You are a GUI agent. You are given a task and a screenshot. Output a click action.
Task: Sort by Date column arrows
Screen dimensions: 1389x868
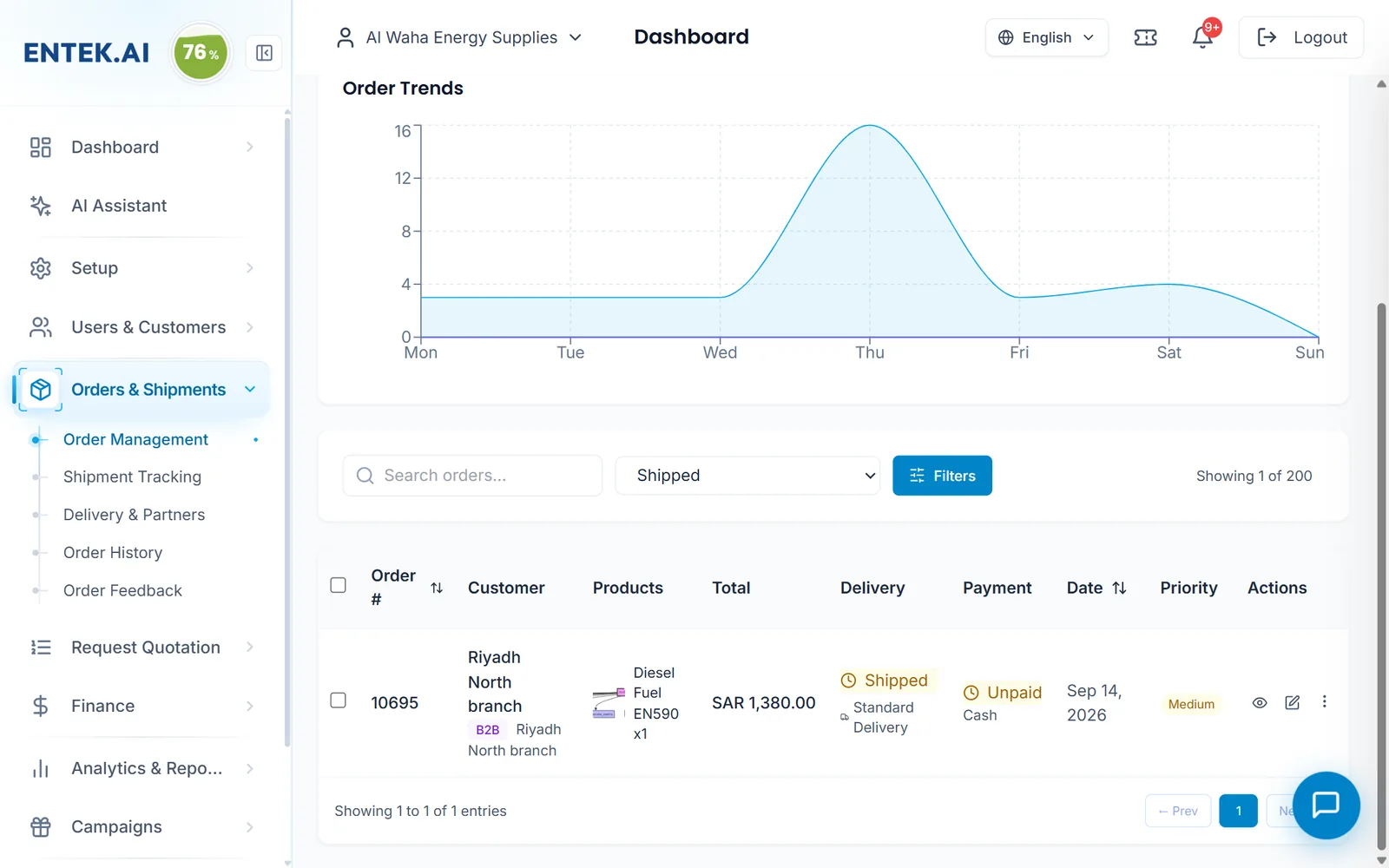click(1120, 589)
